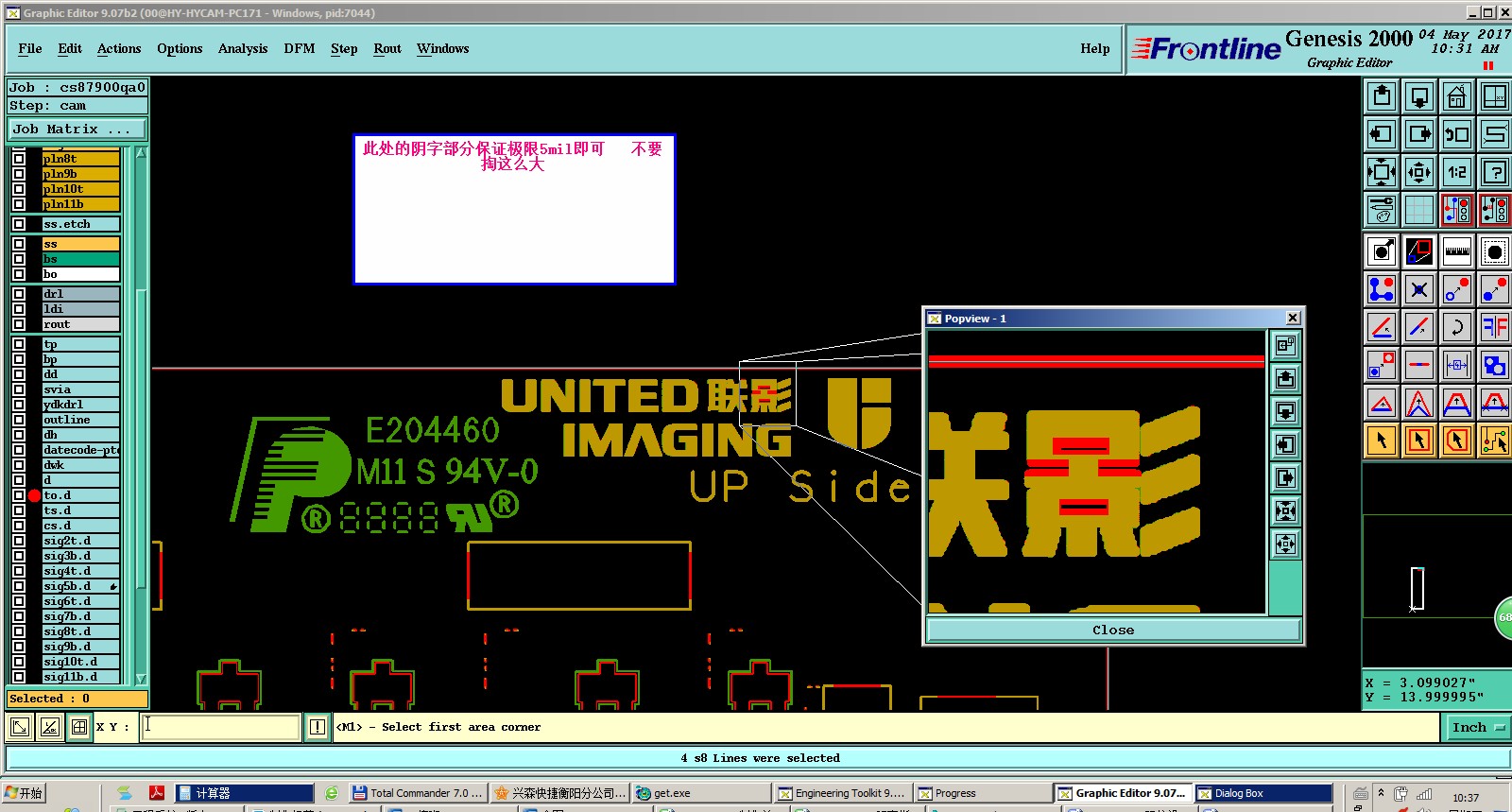Switch to Progress taskbar button

[983, 793]
